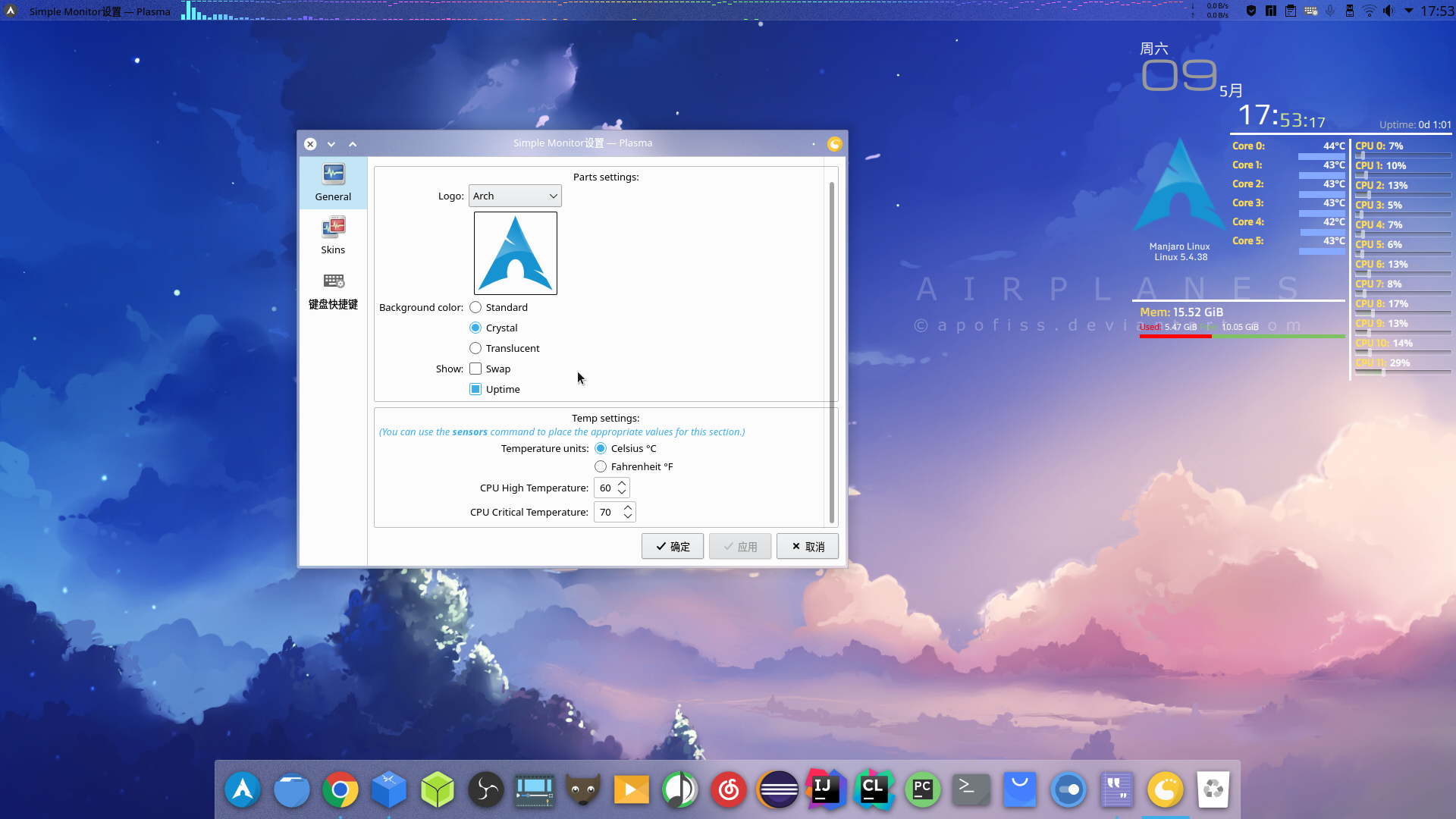
Task: Open the Skins section in the sidebar
Action: (x=333, y=234)
